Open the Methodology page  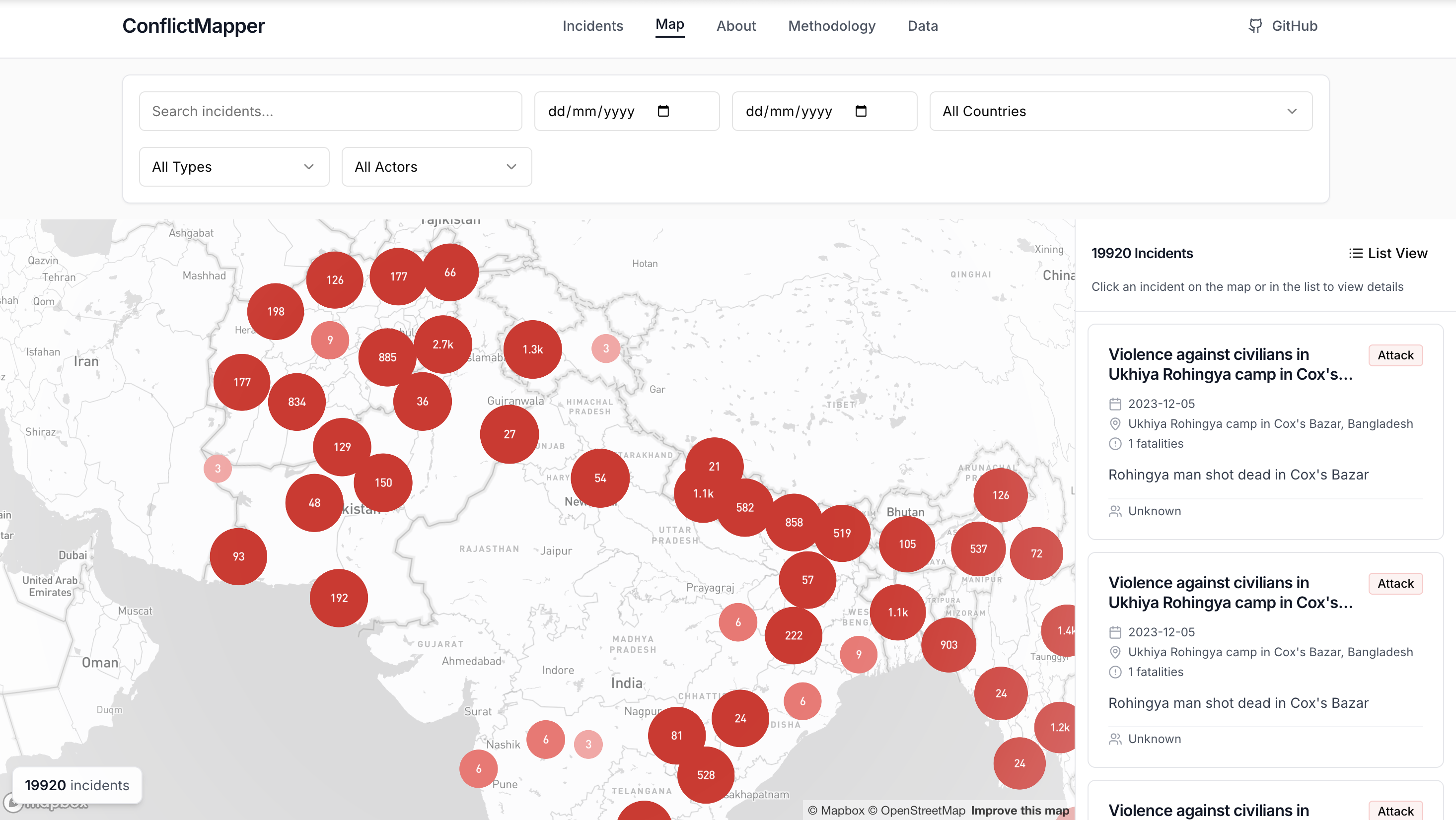[831, 26]
